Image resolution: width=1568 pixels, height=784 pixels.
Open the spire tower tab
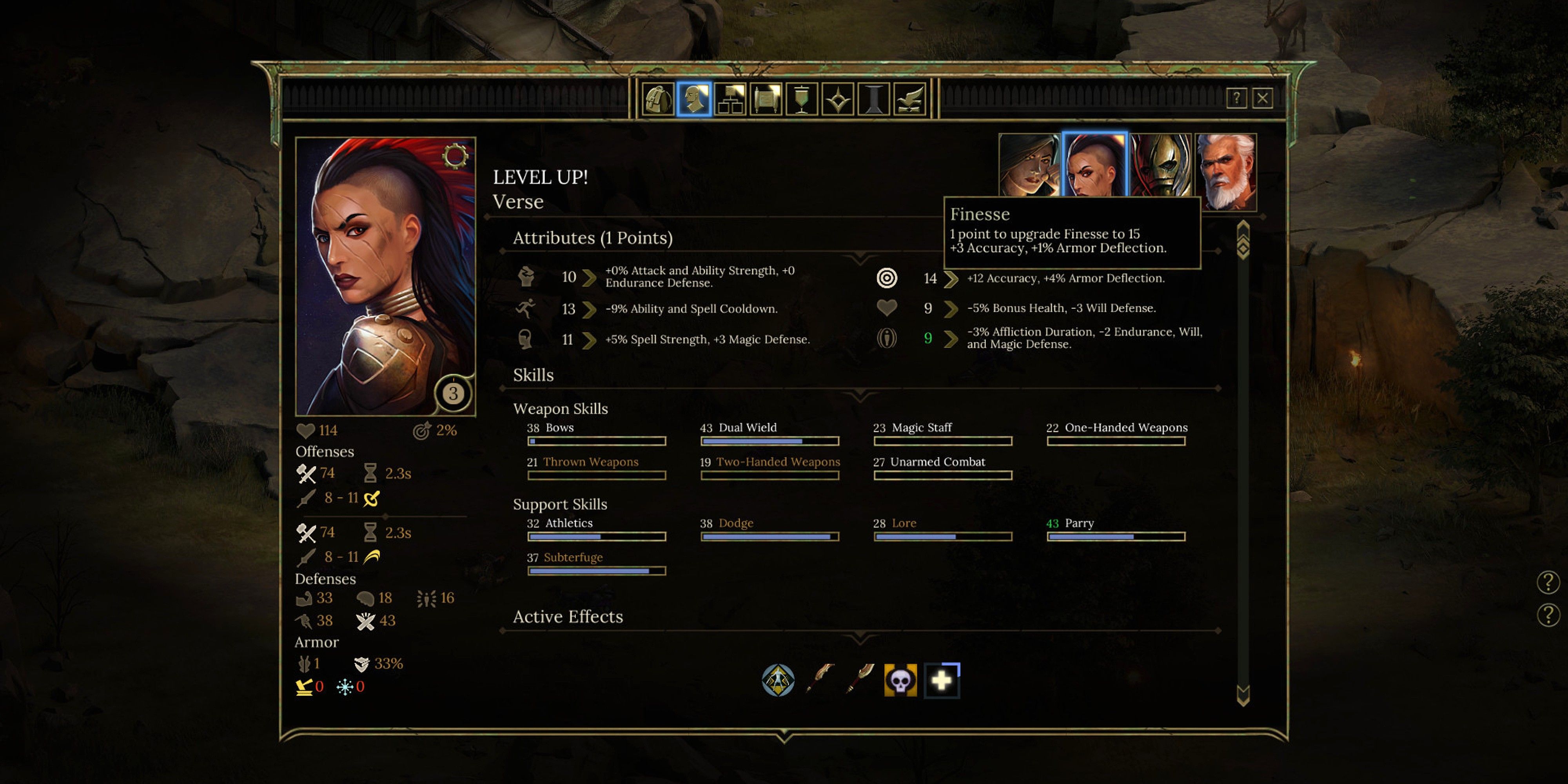coord(874,99)
